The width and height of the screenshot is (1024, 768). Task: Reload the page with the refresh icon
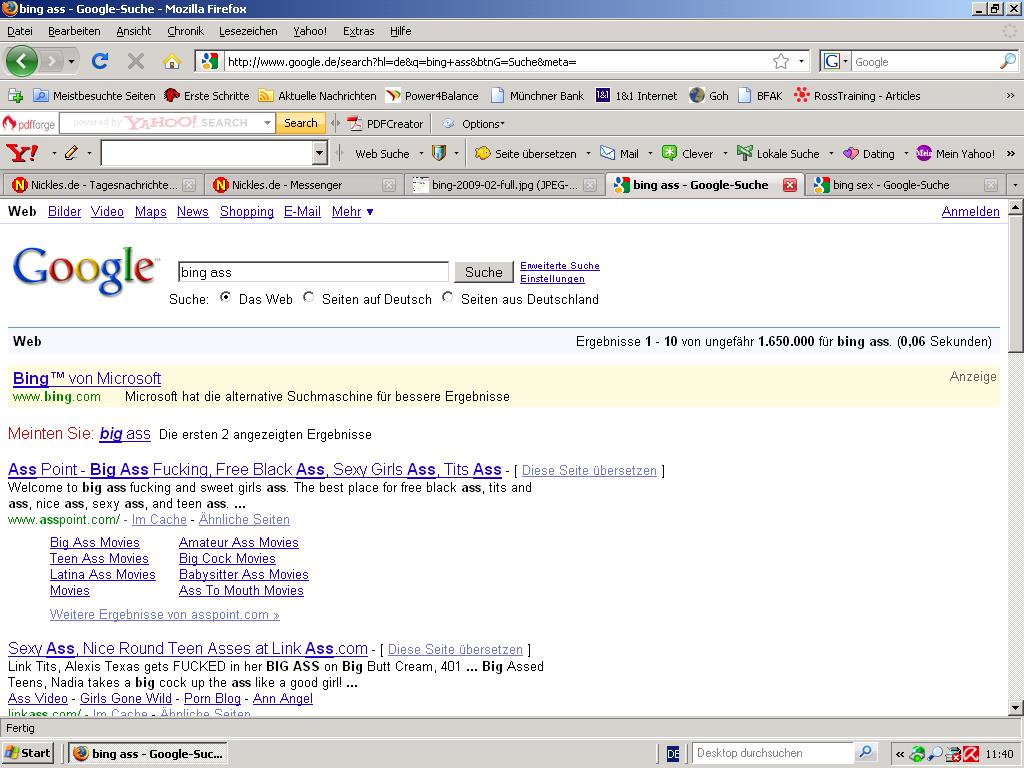point(100,61)
